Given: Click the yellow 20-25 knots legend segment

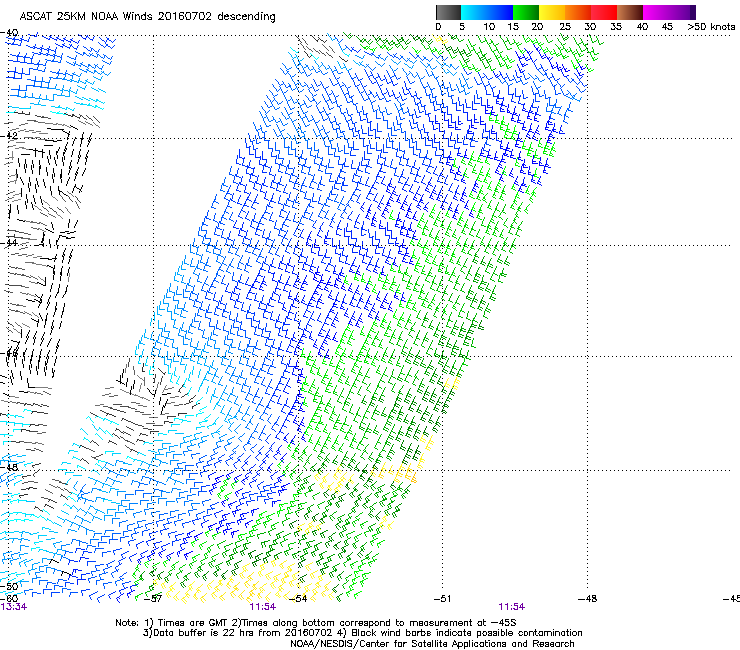Looking at the screenshot, I should (552, 12).
